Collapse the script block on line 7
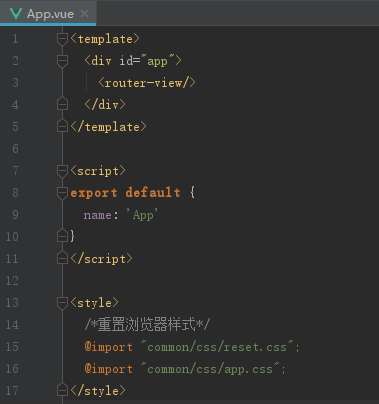 tap(62, 171)
